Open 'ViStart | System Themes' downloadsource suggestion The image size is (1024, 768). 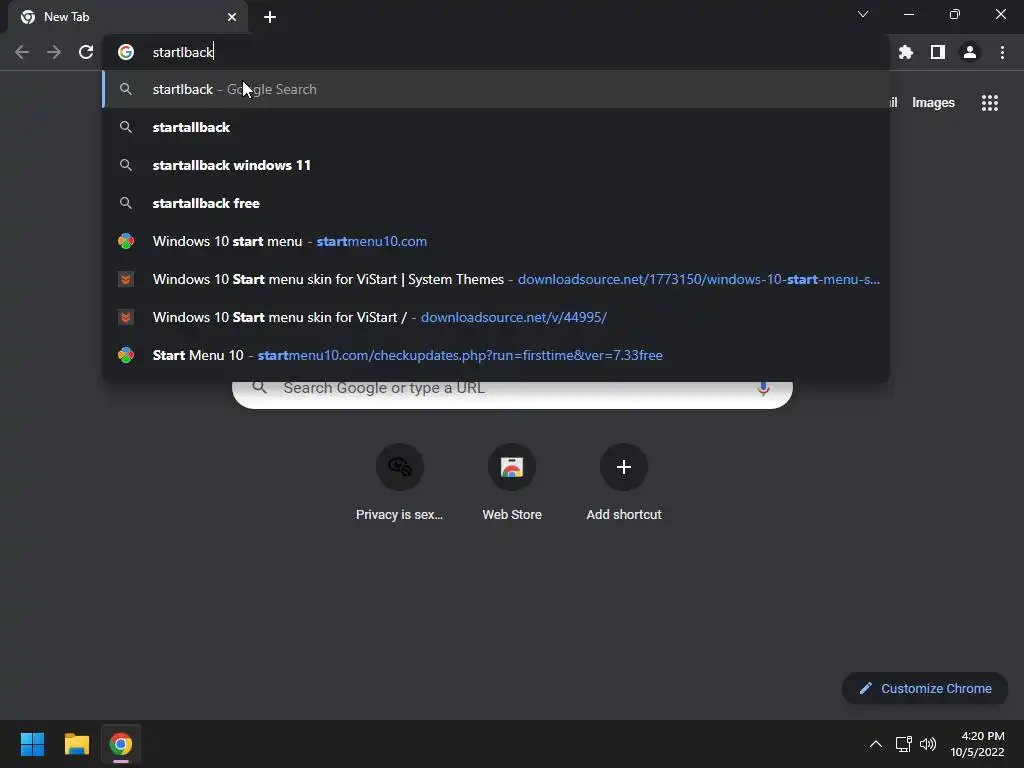pos(496,279)
